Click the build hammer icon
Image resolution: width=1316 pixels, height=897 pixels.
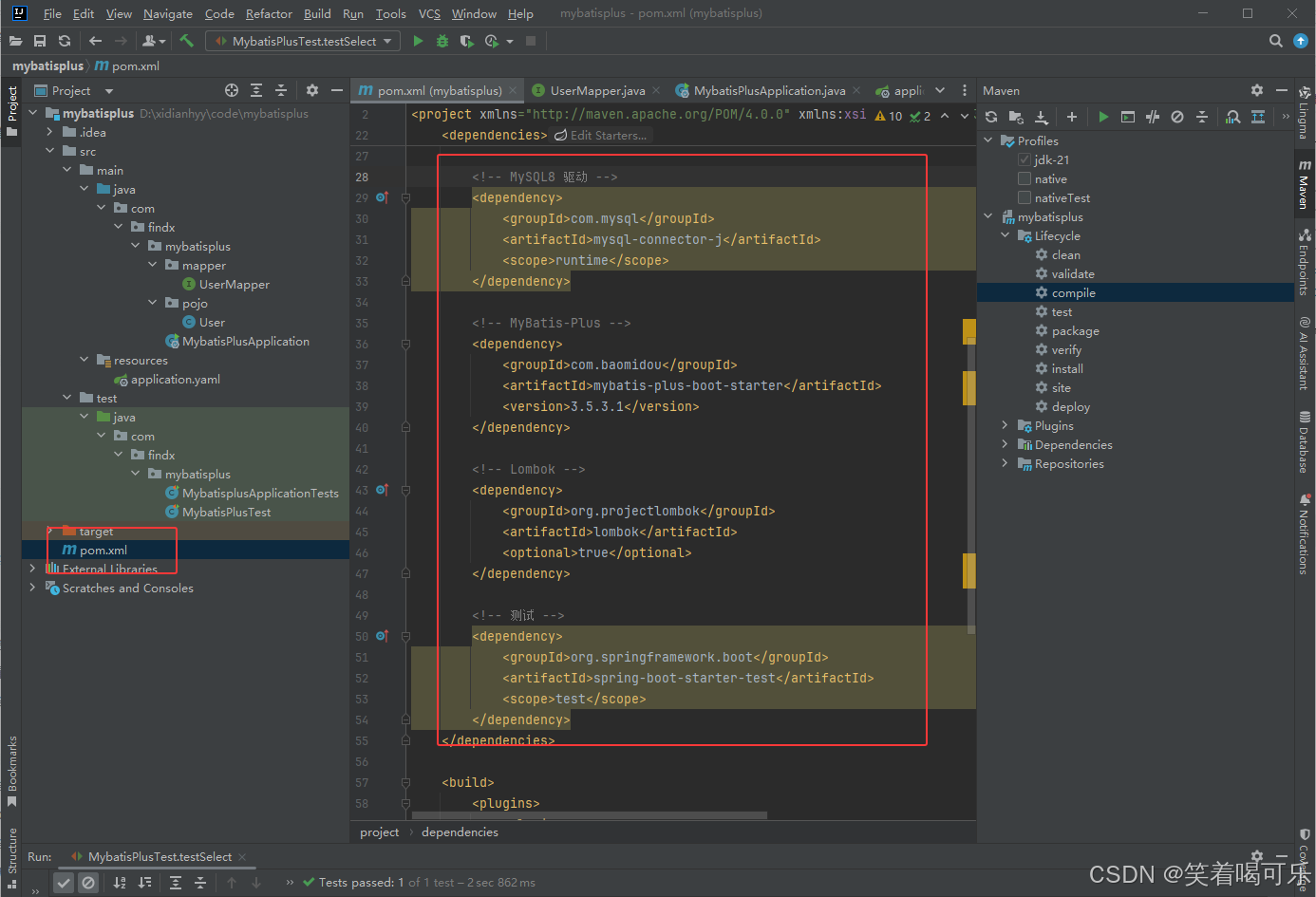186,41
